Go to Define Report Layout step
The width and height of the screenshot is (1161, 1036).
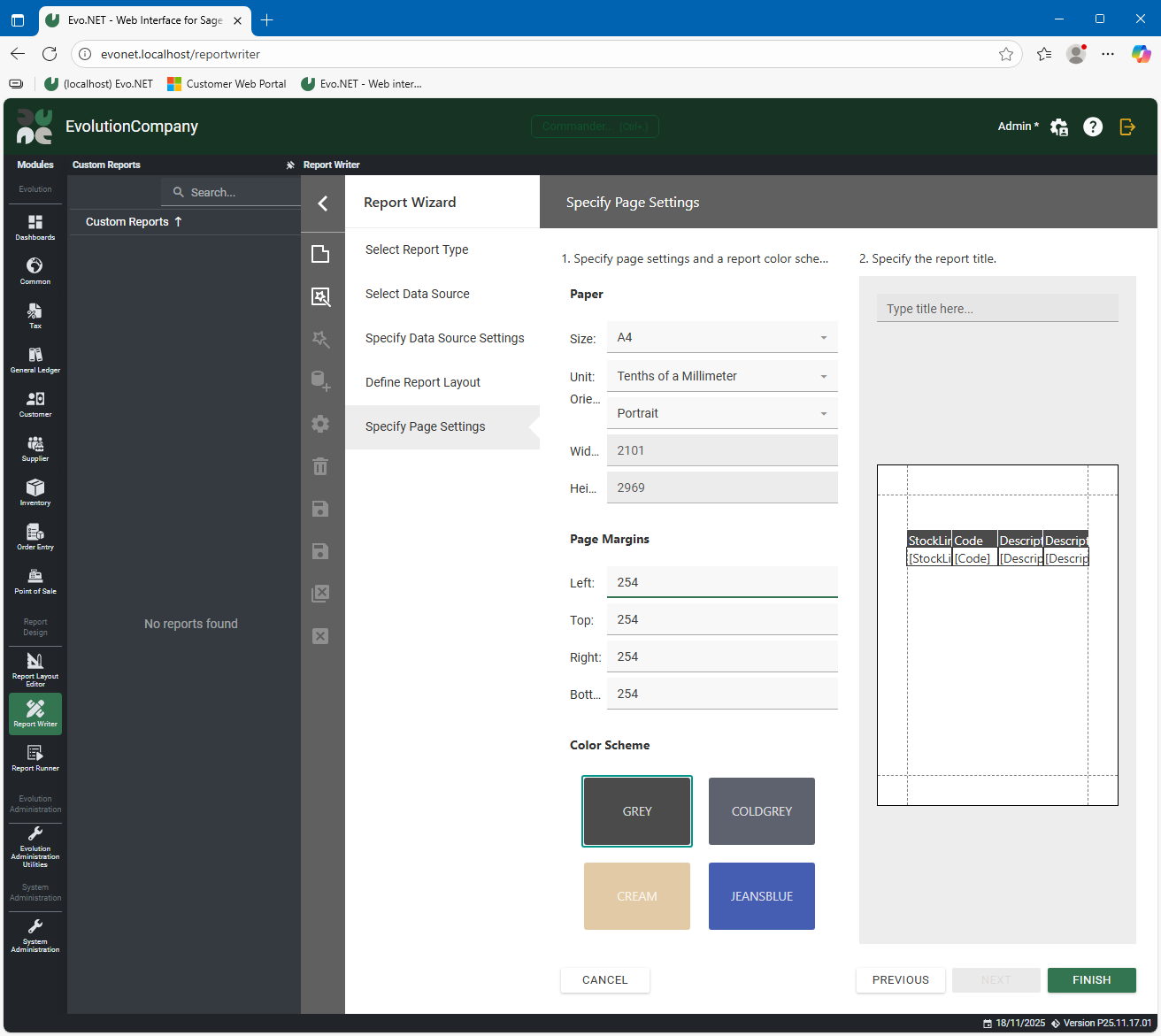coord(423,382)
